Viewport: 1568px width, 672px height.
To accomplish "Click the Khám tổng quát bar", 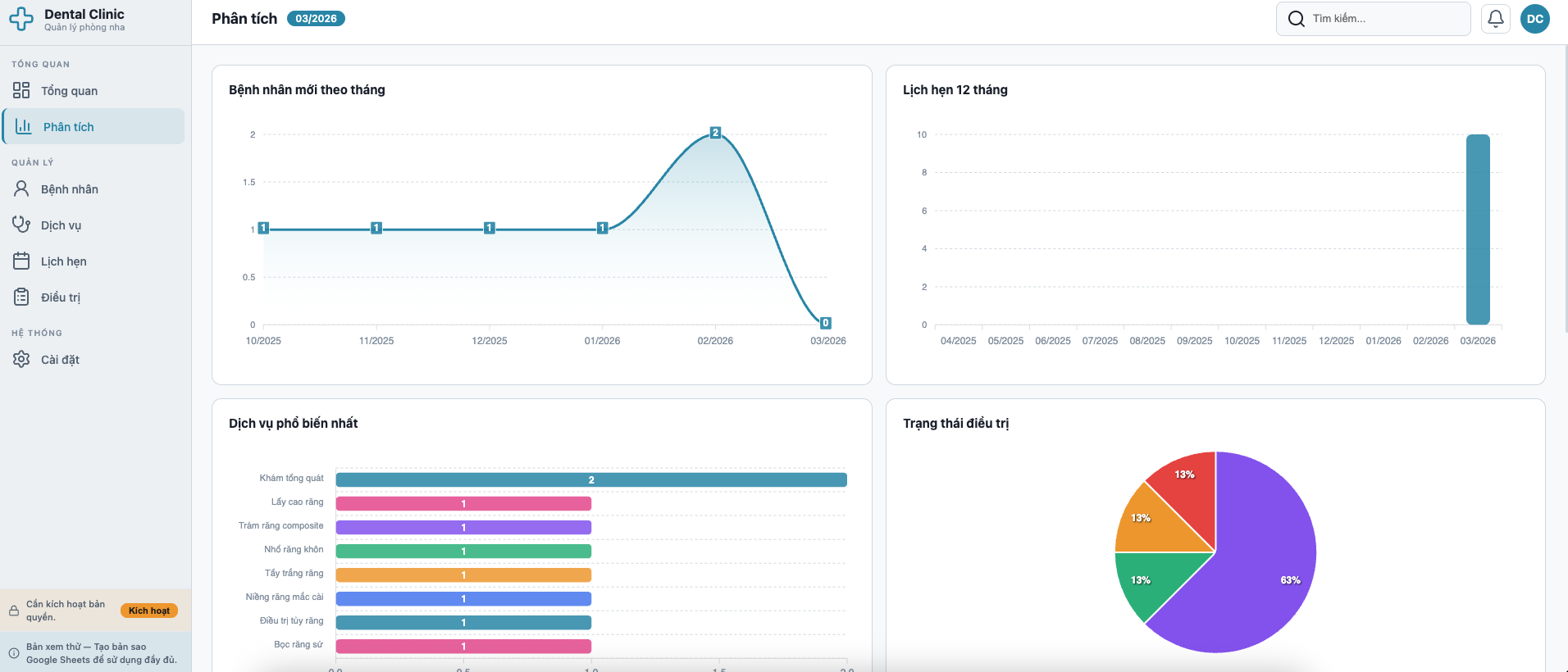I will 590,480.
